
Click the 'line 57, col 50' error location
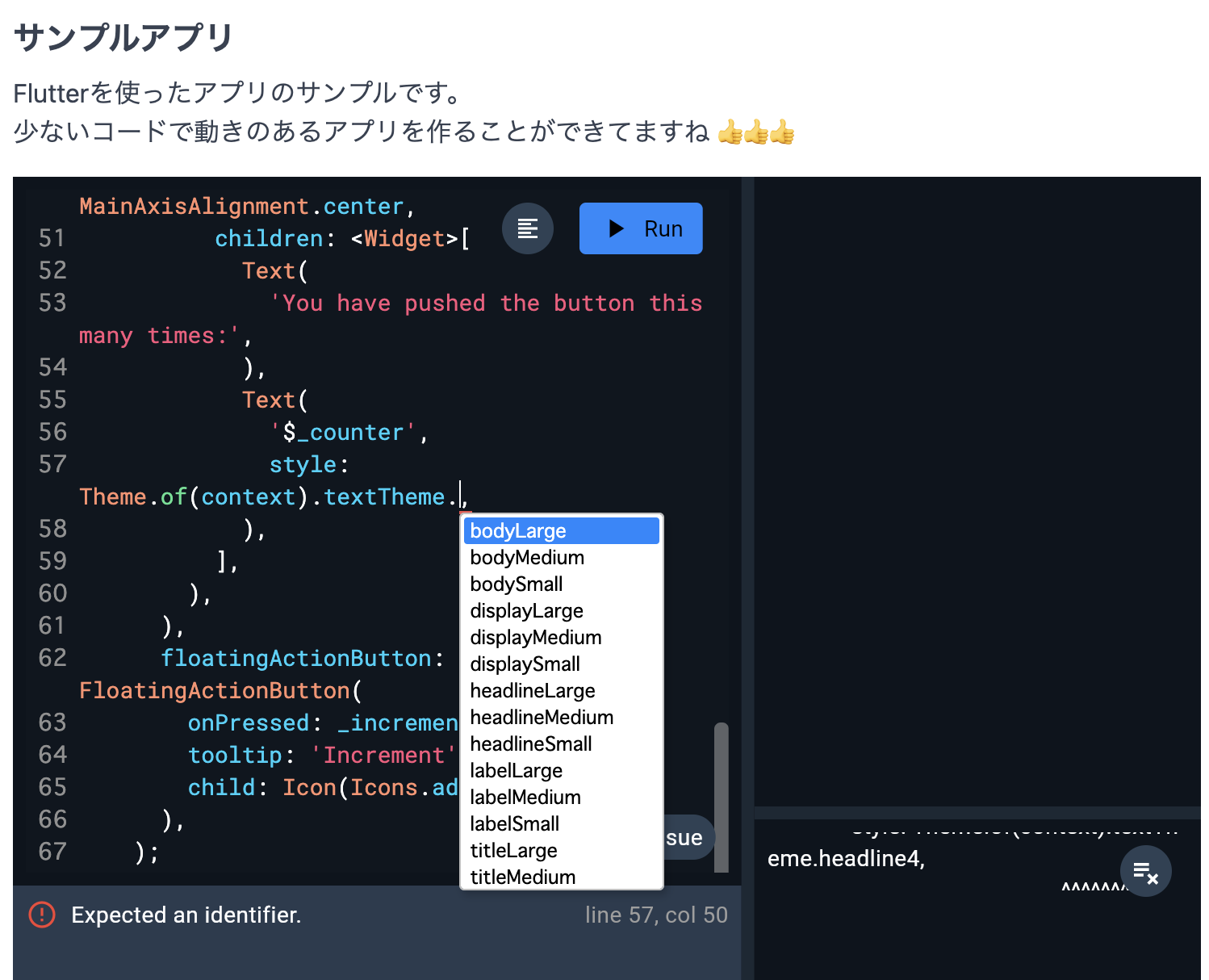(x=656, y=915)
